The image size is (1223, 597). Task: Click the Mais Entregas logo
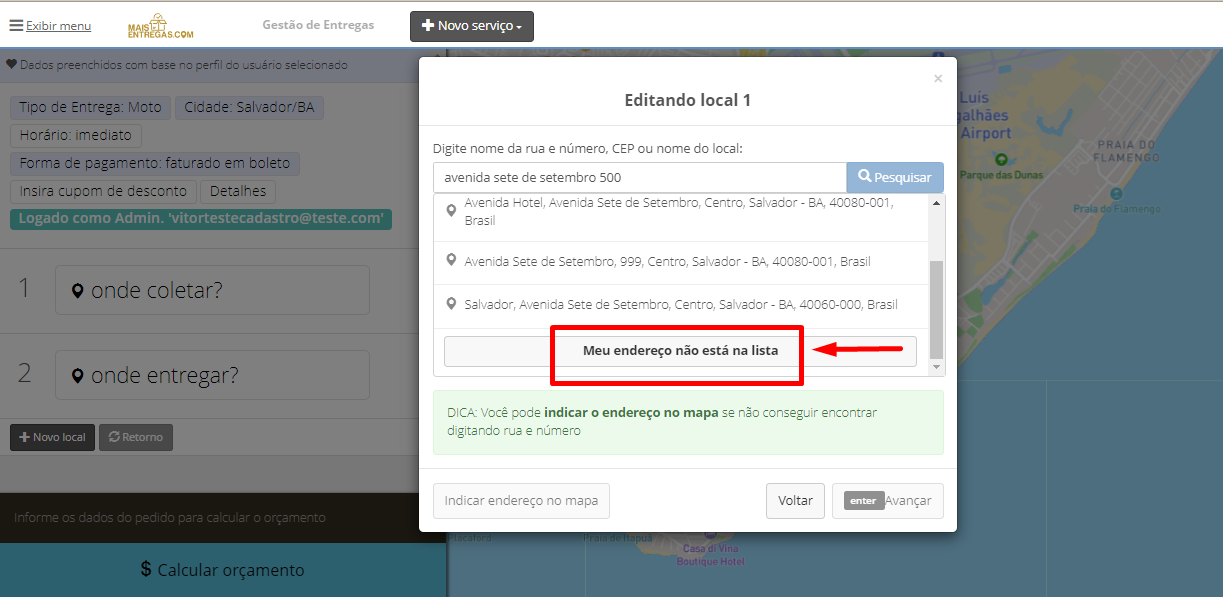coord(160,26)
